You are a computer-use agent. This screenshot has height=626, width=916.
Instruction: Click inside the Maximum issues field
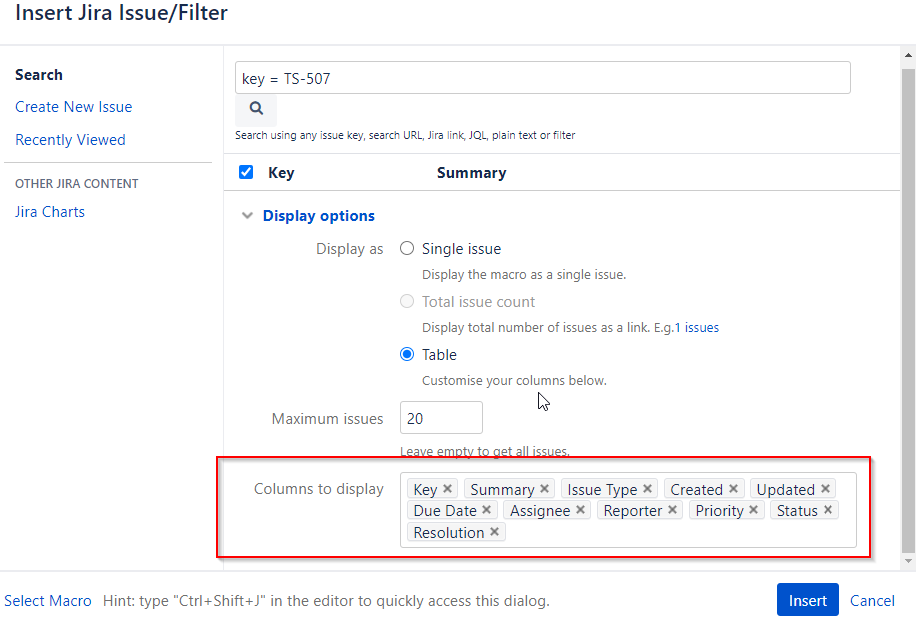pyautogui.click(x=440, y=418)
